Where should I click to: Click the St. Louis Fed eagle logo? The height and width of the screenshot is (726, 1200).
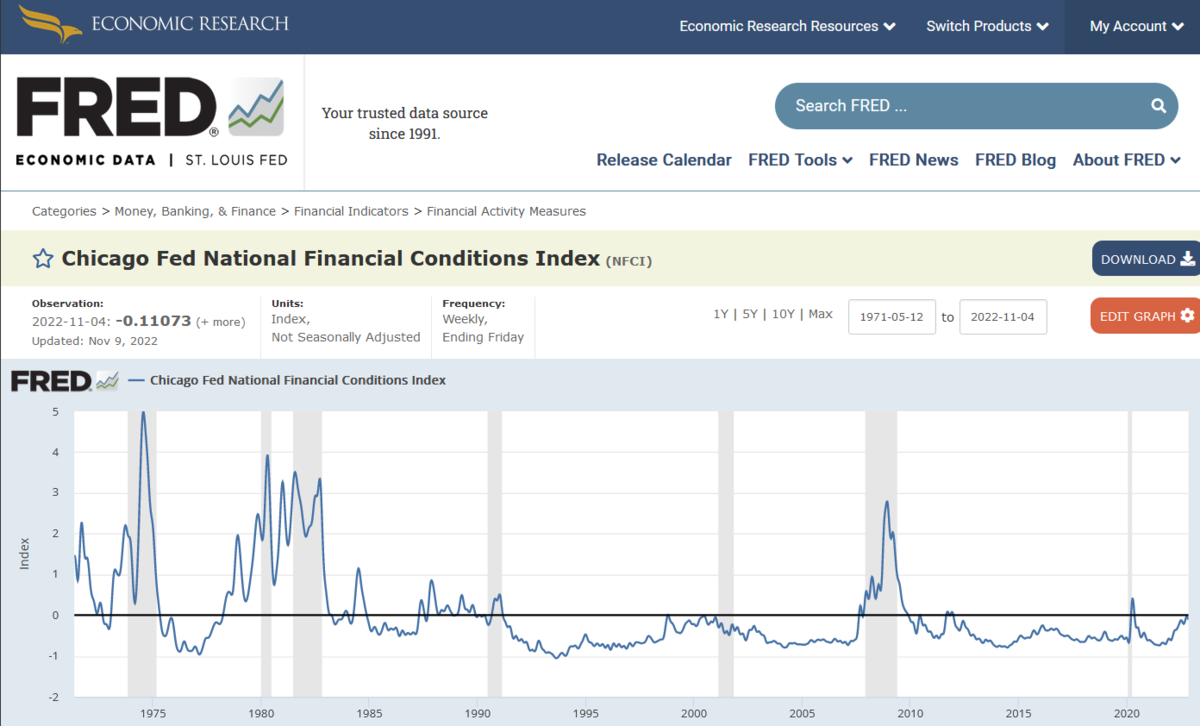[x=52, y=23]
